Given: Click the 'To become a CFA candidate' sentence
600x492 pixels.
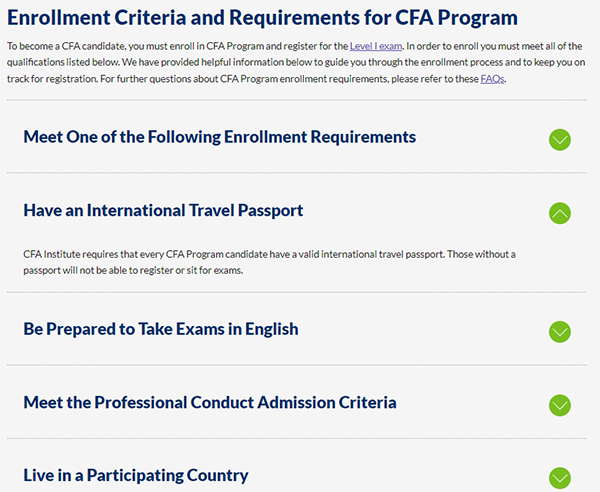Looking at the screenshot, I should [x=120, y=46].
